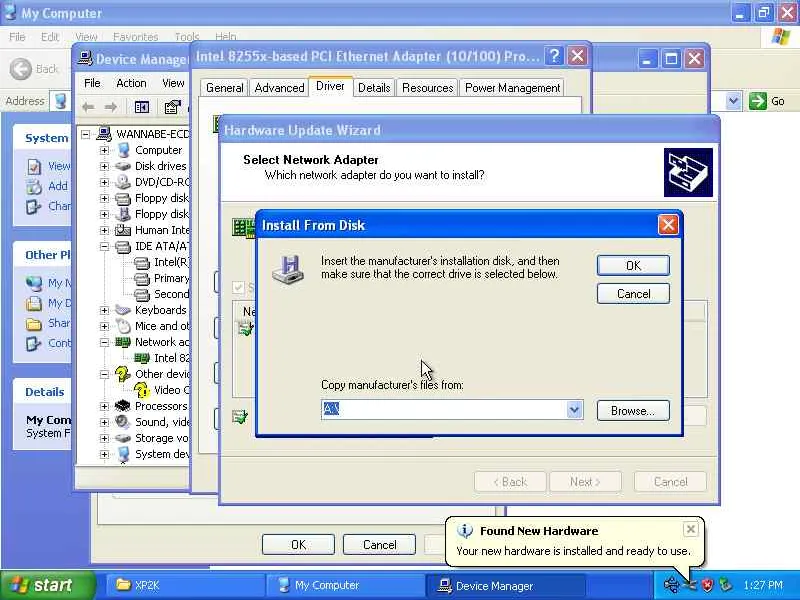Click the Start button
Image resolution: width=800 pixels, height=600 pixels.
tap(47, 585)
